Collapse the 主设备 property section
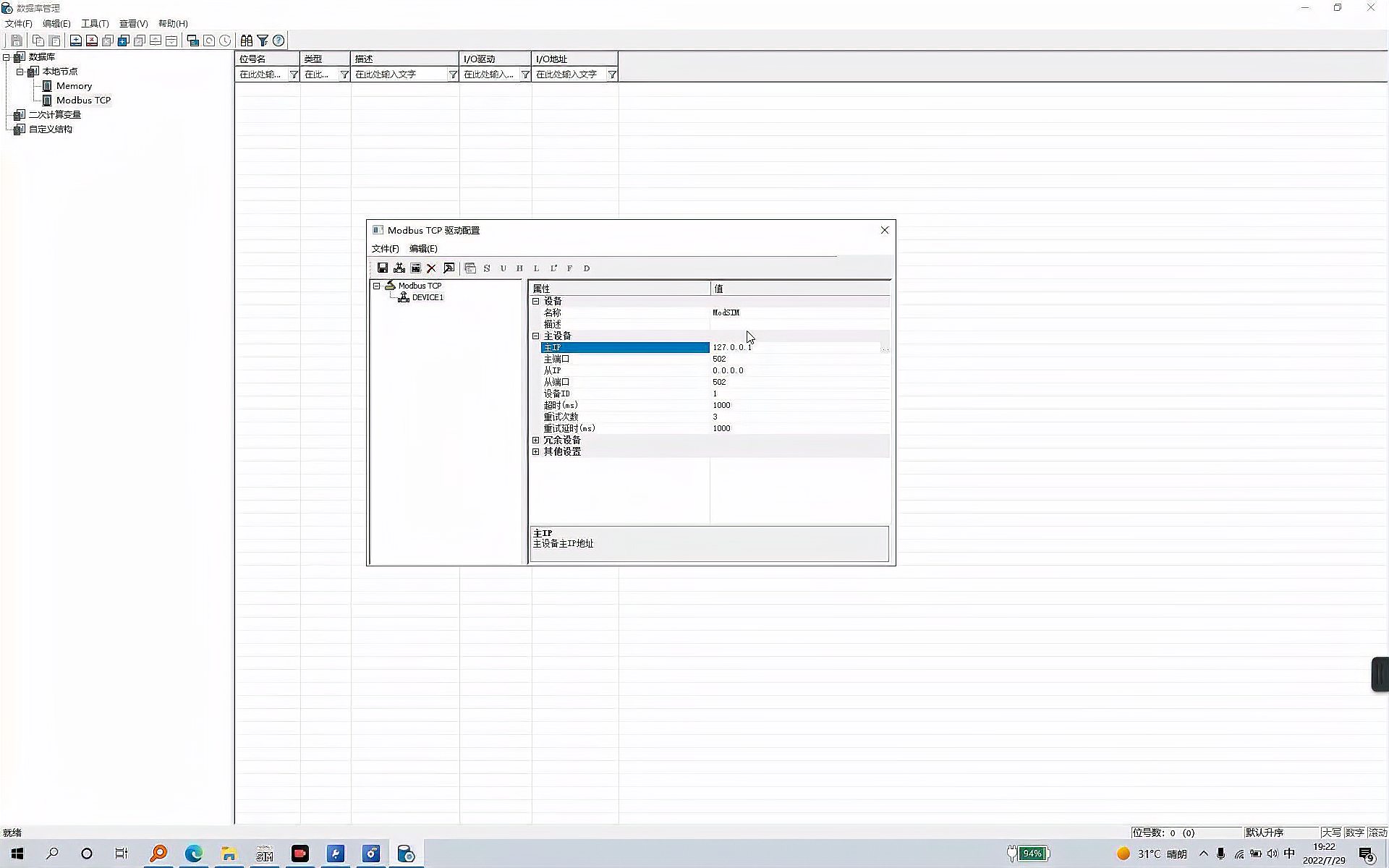 coord(536,336)
